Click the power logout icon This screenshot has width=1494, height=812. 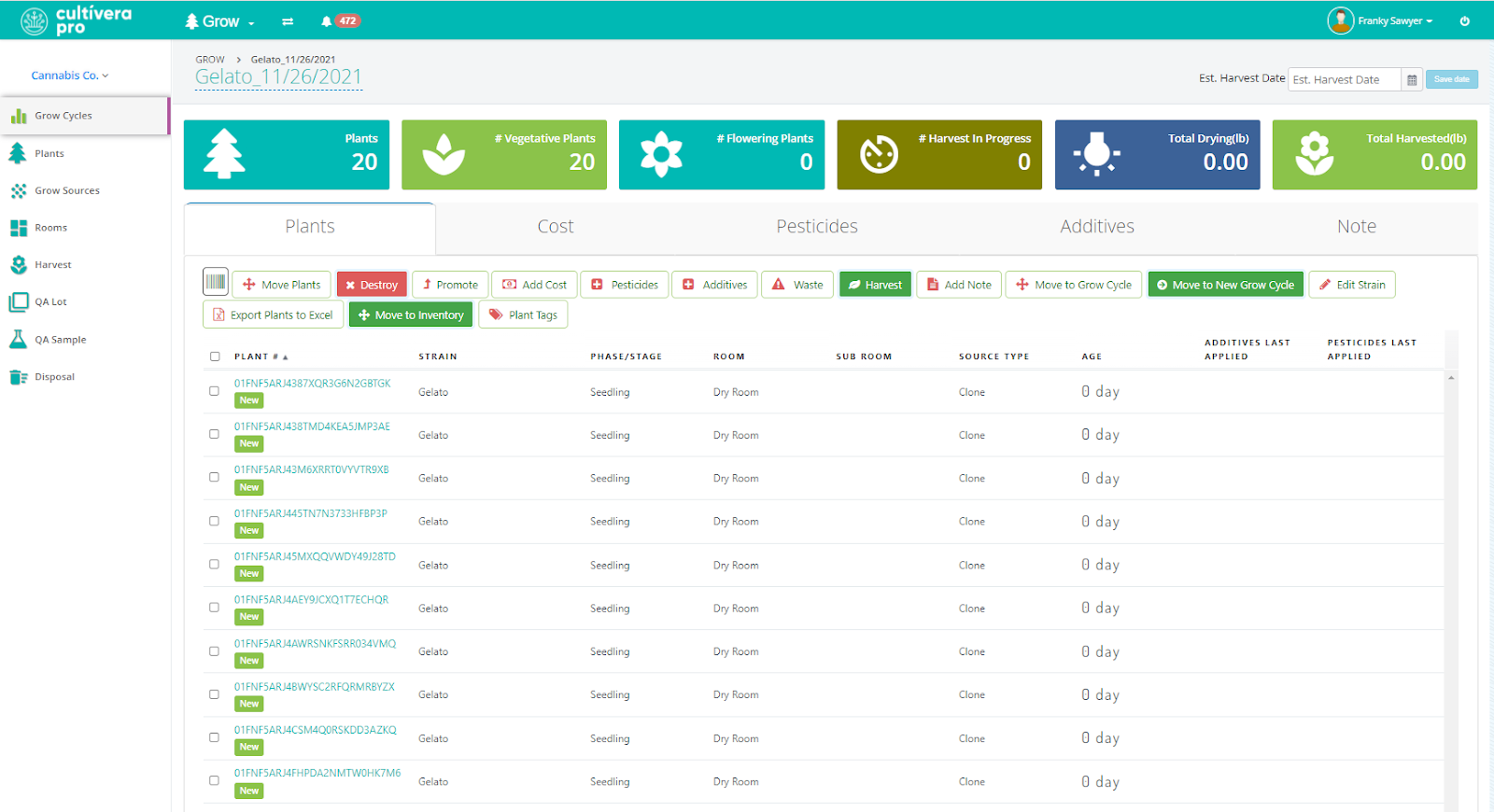[1464, 21]
